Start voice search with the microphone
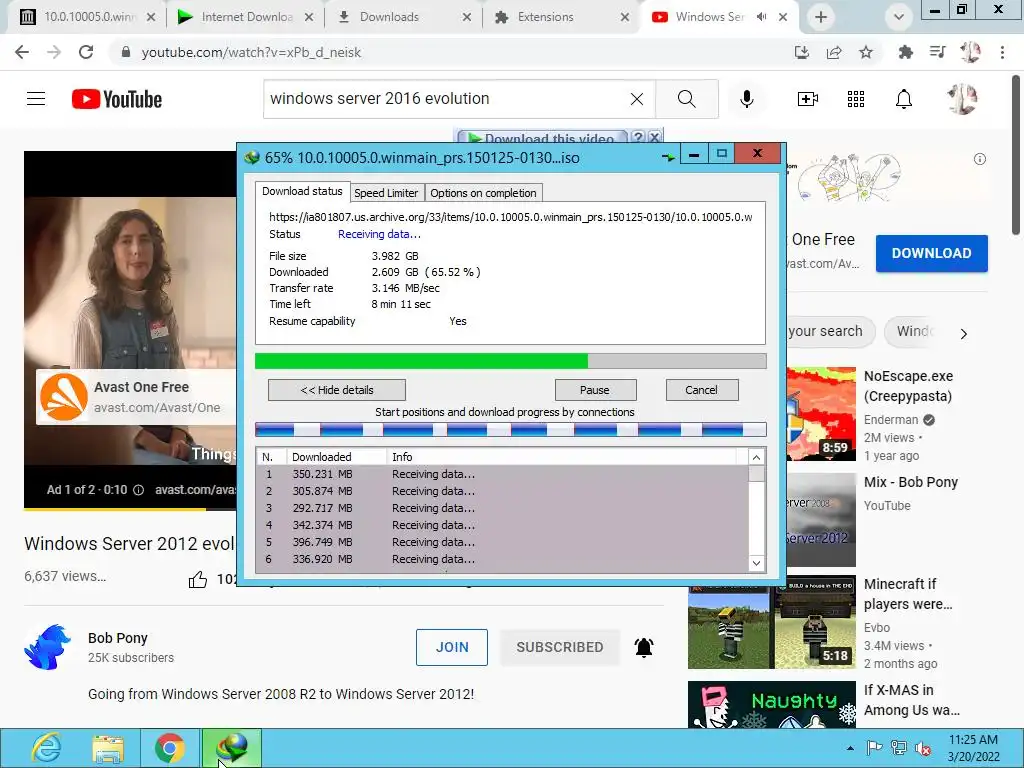1024x768 pixels. tap(747, 99)
